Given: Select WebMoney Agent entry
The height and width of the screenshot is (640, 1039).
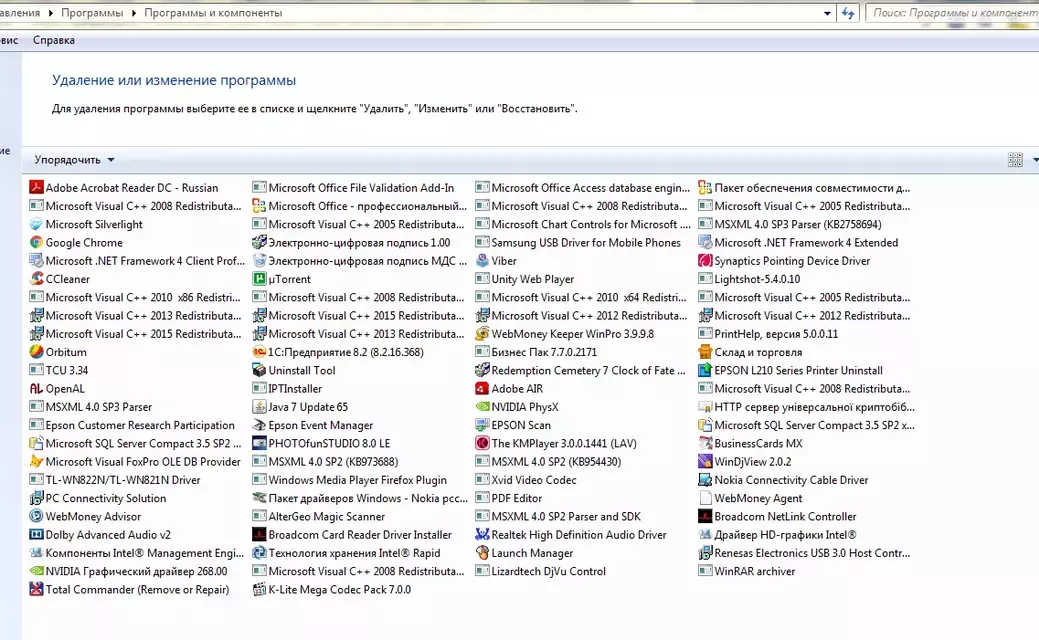Looking at the screenshot, I should coord(751,498).
